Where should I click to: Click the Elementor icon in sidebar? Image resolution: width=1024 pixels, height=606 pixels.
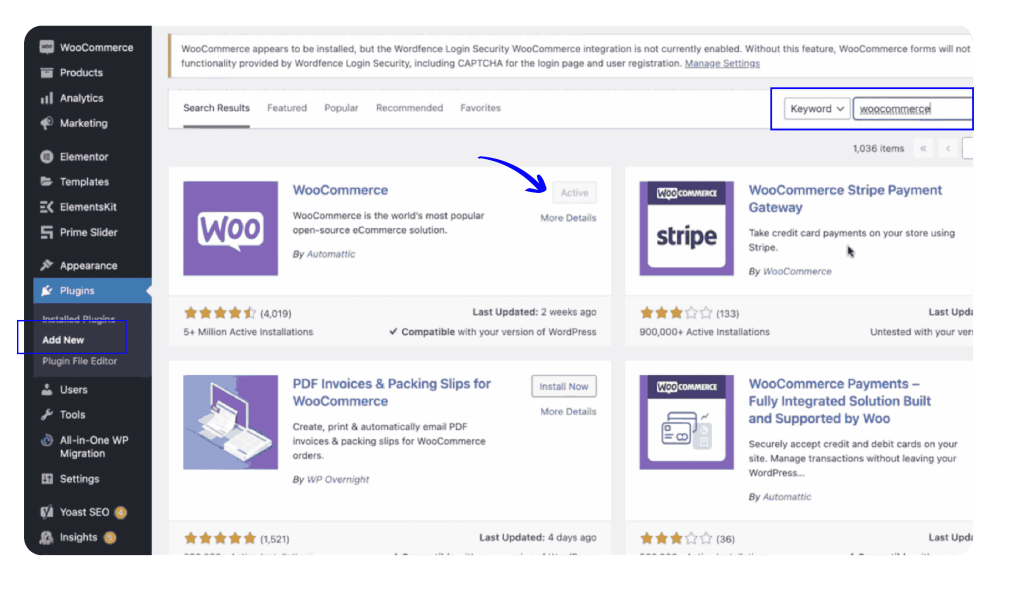coord(46,157)
